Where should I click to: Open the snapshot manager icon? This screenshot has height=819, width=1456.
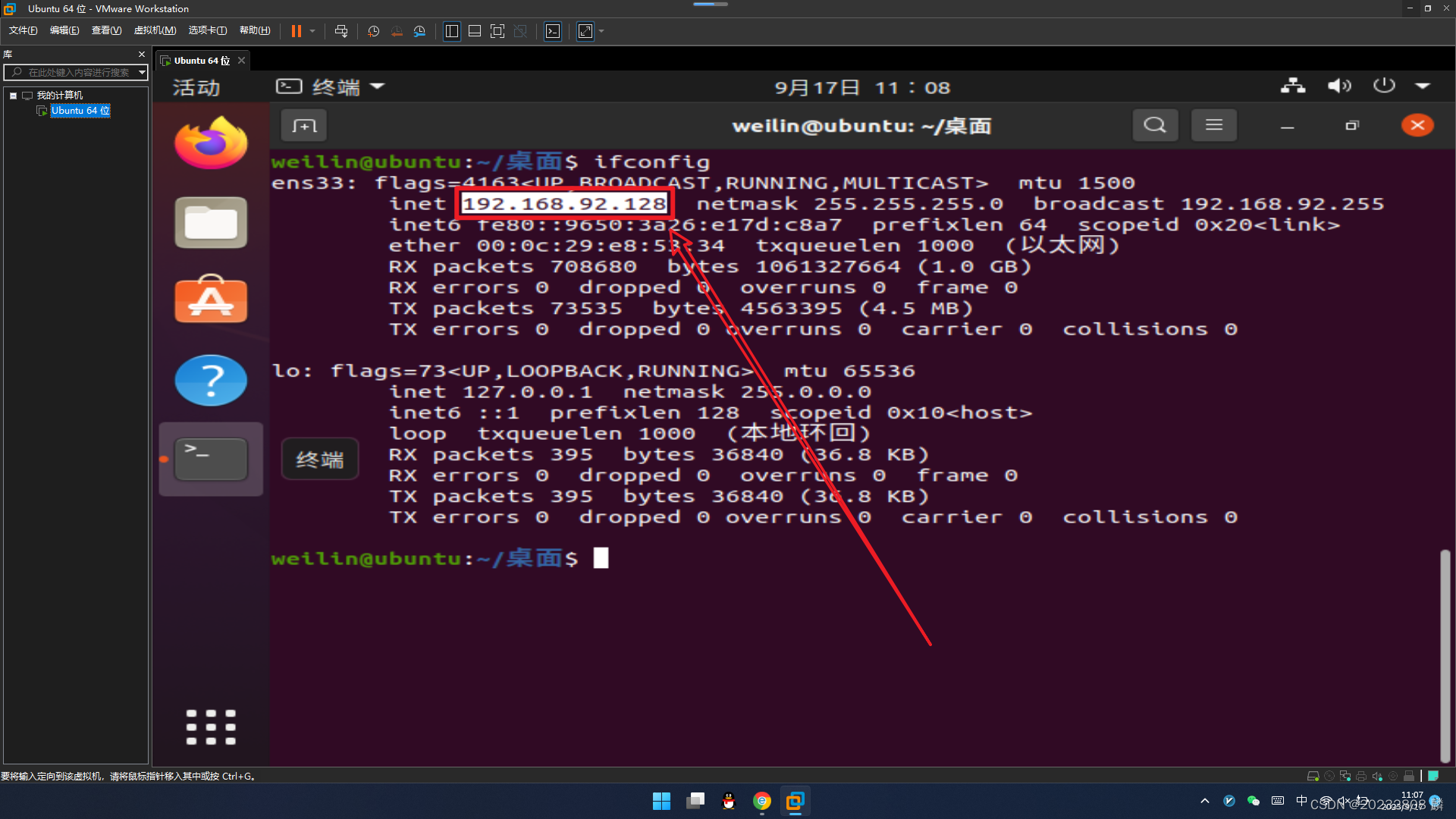tap(420, 31)
